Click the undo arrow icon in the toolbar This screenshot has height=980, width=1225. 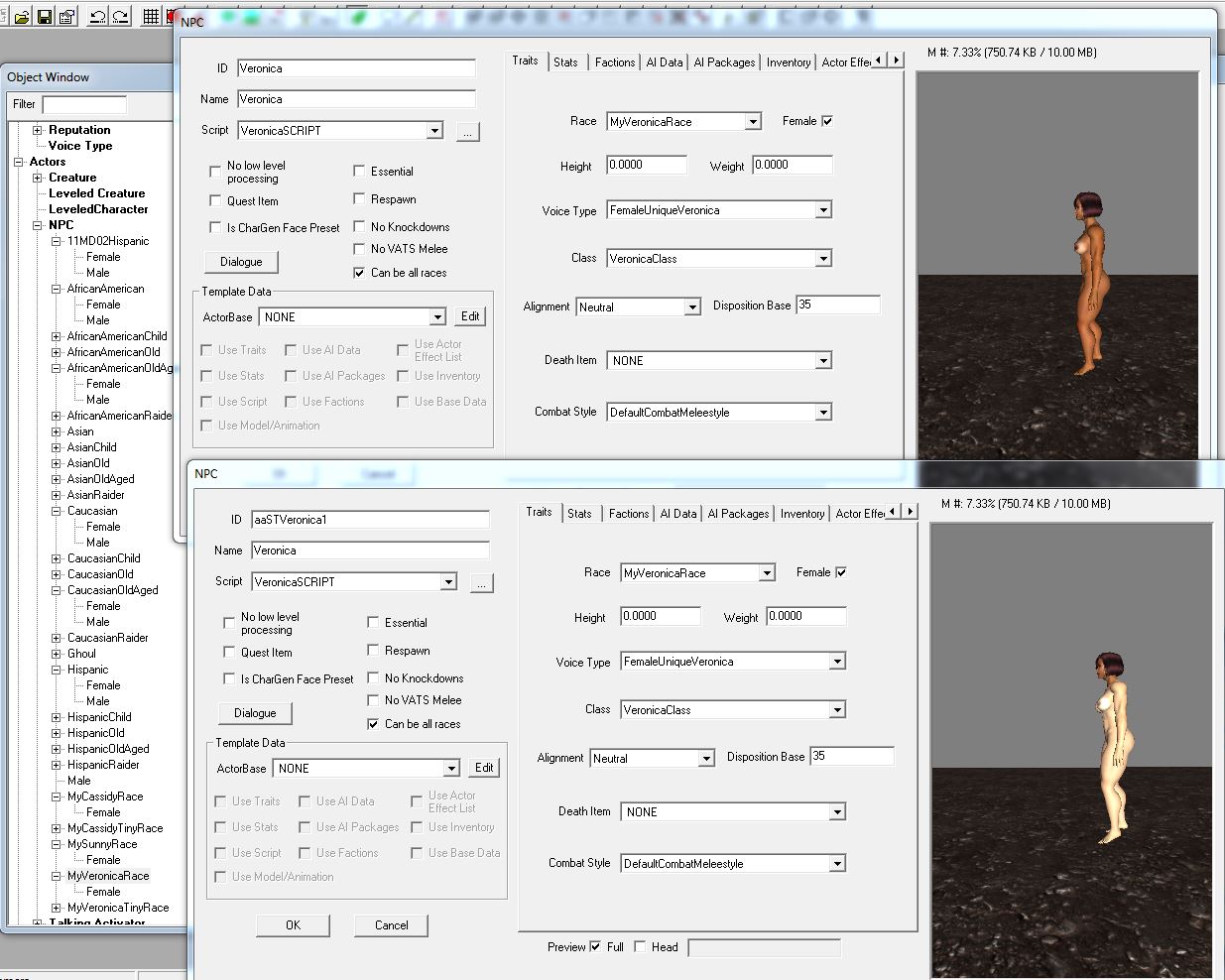(x=97, y=16)
